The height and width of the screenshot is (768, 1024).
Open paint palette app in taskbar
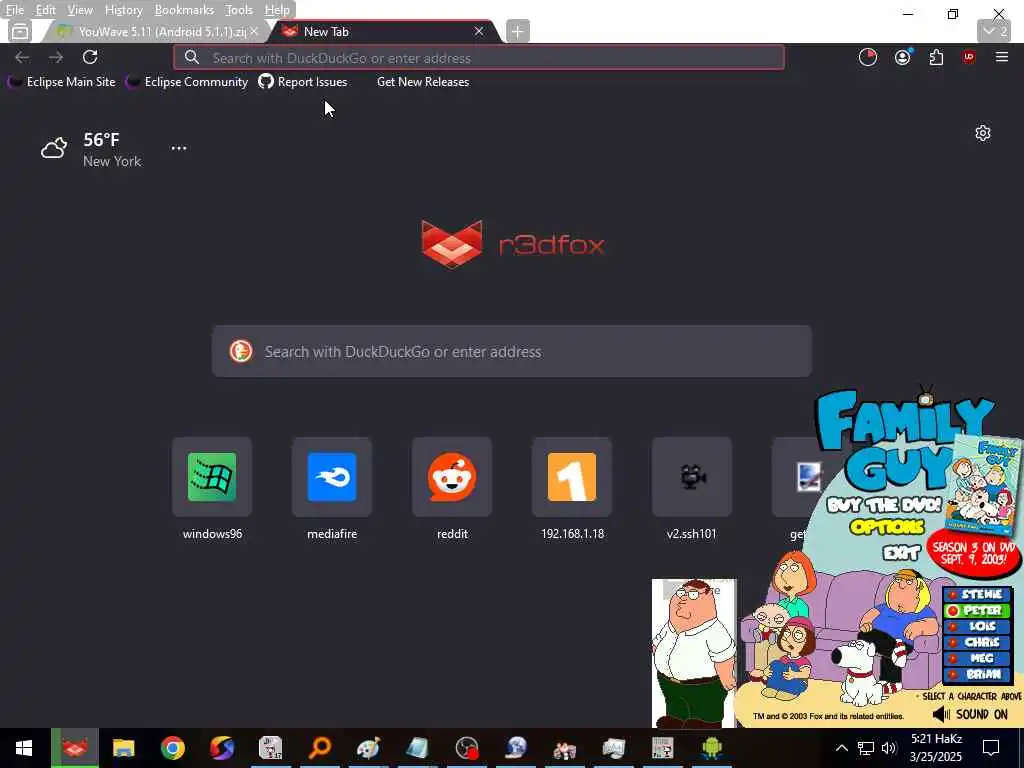tap(368, 748)
